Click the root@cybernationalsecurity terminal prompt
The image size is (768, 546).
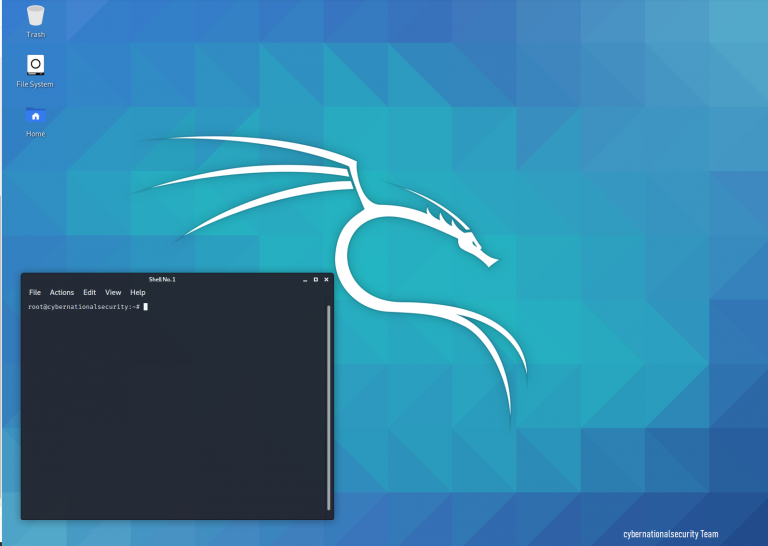(84, 307)
